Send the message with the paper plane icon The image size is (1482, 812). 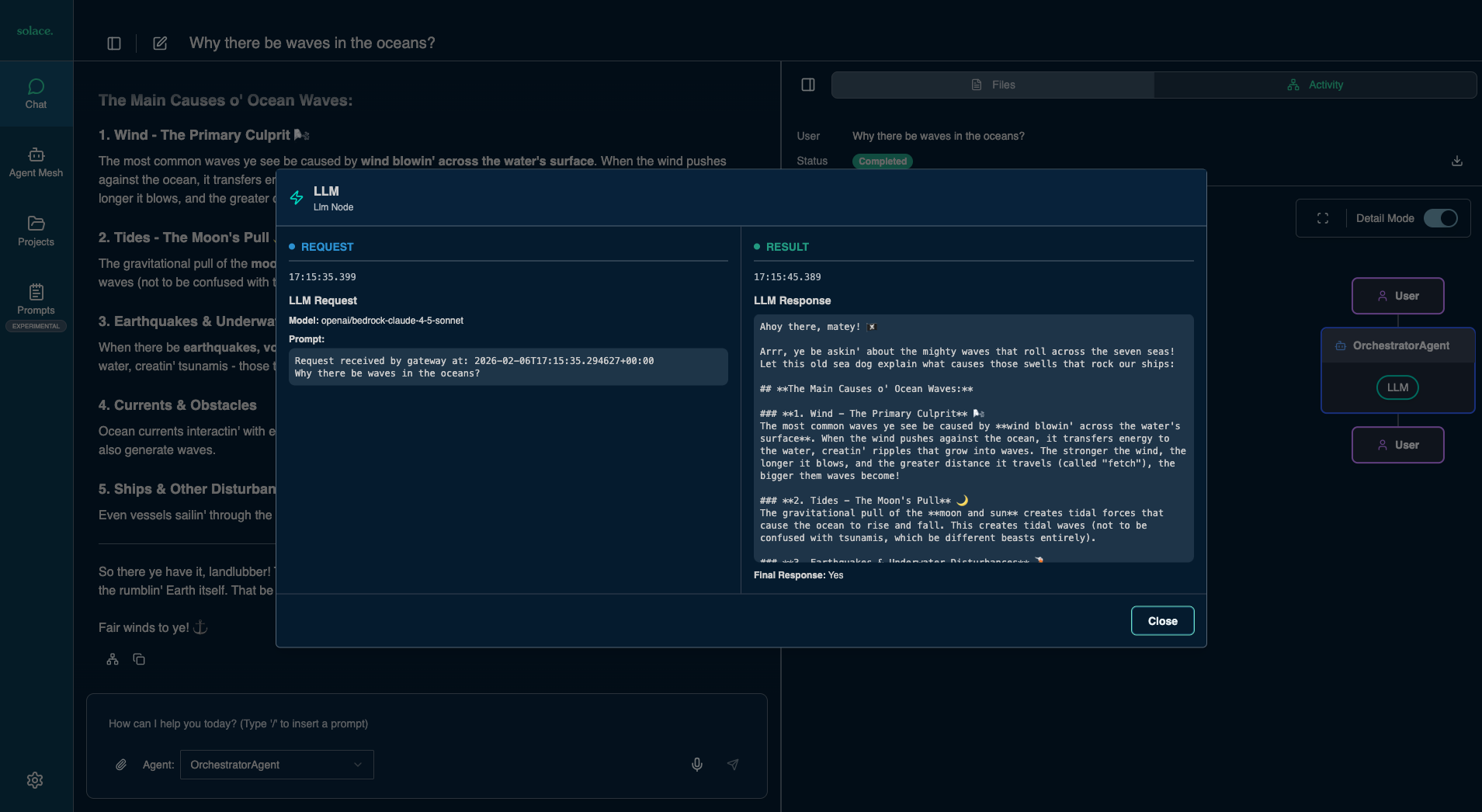coord(732,765)
